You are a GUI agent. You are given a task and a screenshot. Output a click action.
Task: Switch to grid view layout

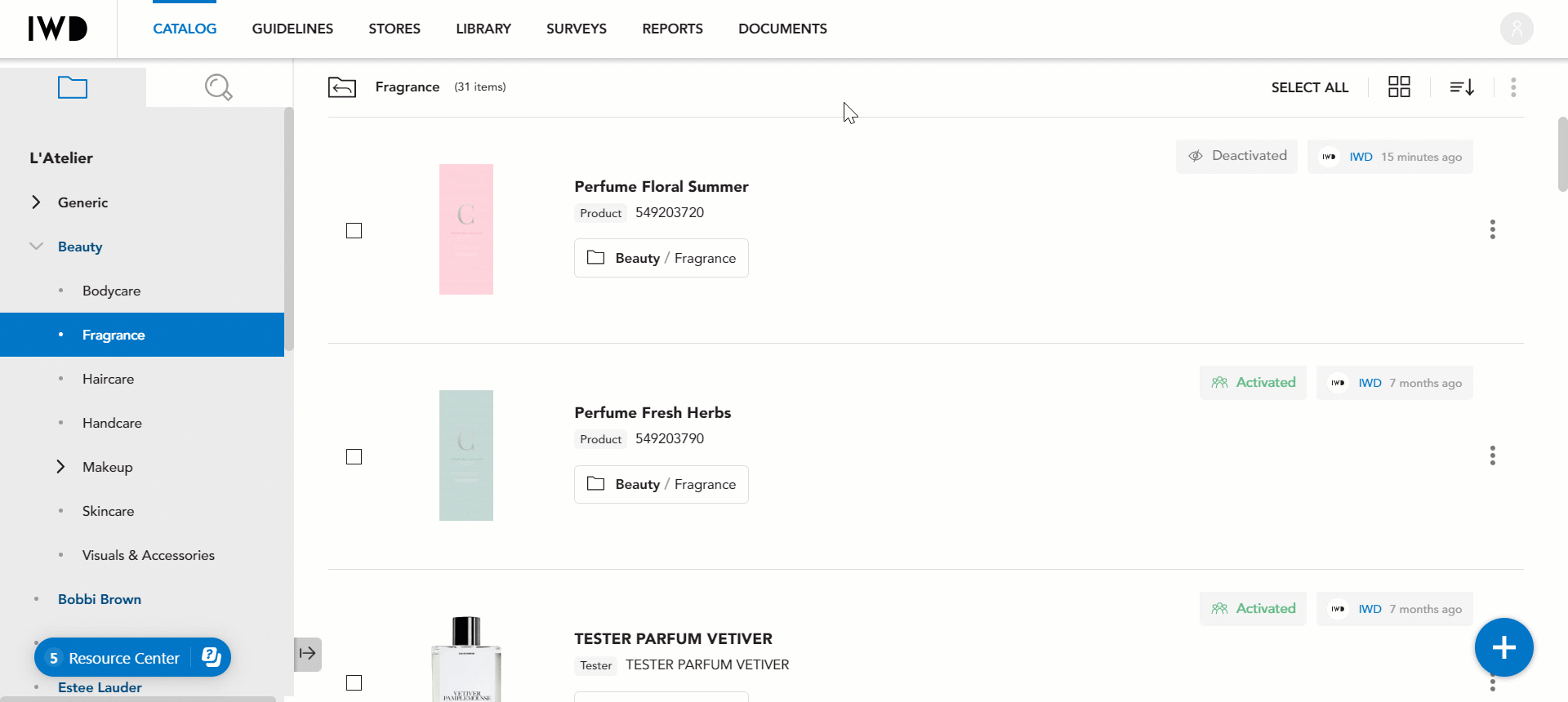pos(1399,87)
